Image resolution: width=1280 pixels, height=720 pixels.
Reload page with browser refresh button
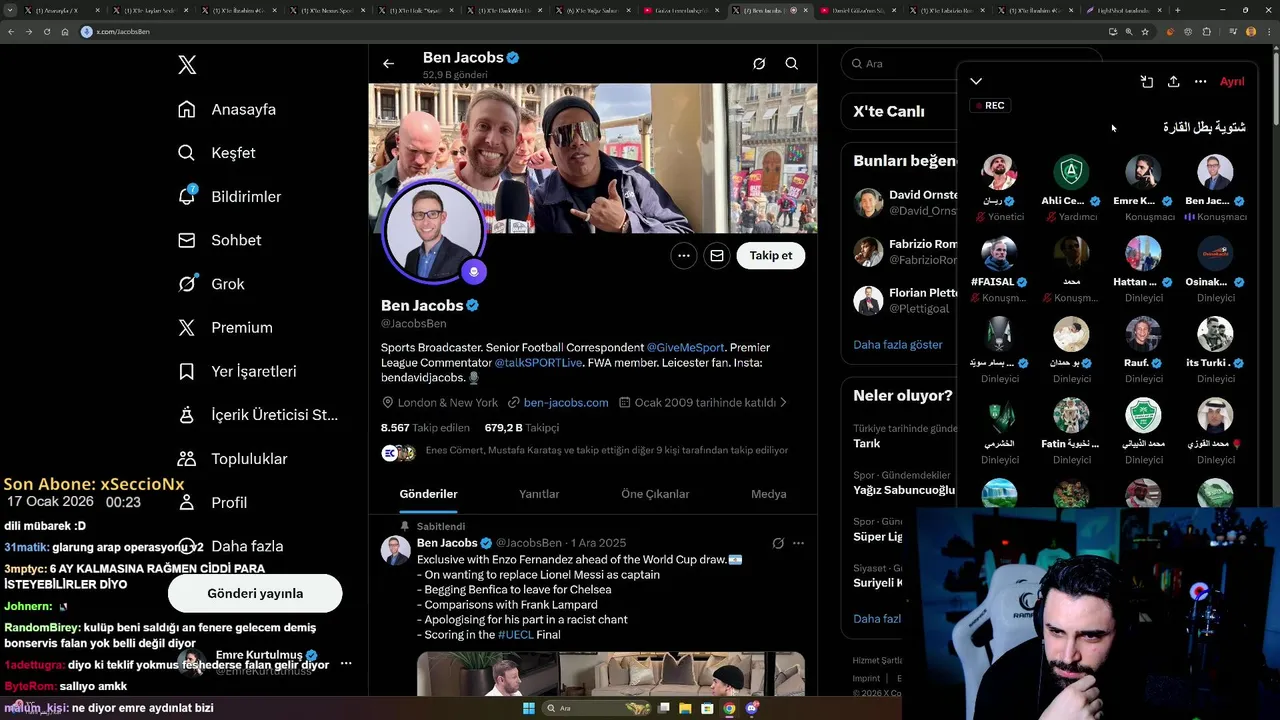point(46,32)
